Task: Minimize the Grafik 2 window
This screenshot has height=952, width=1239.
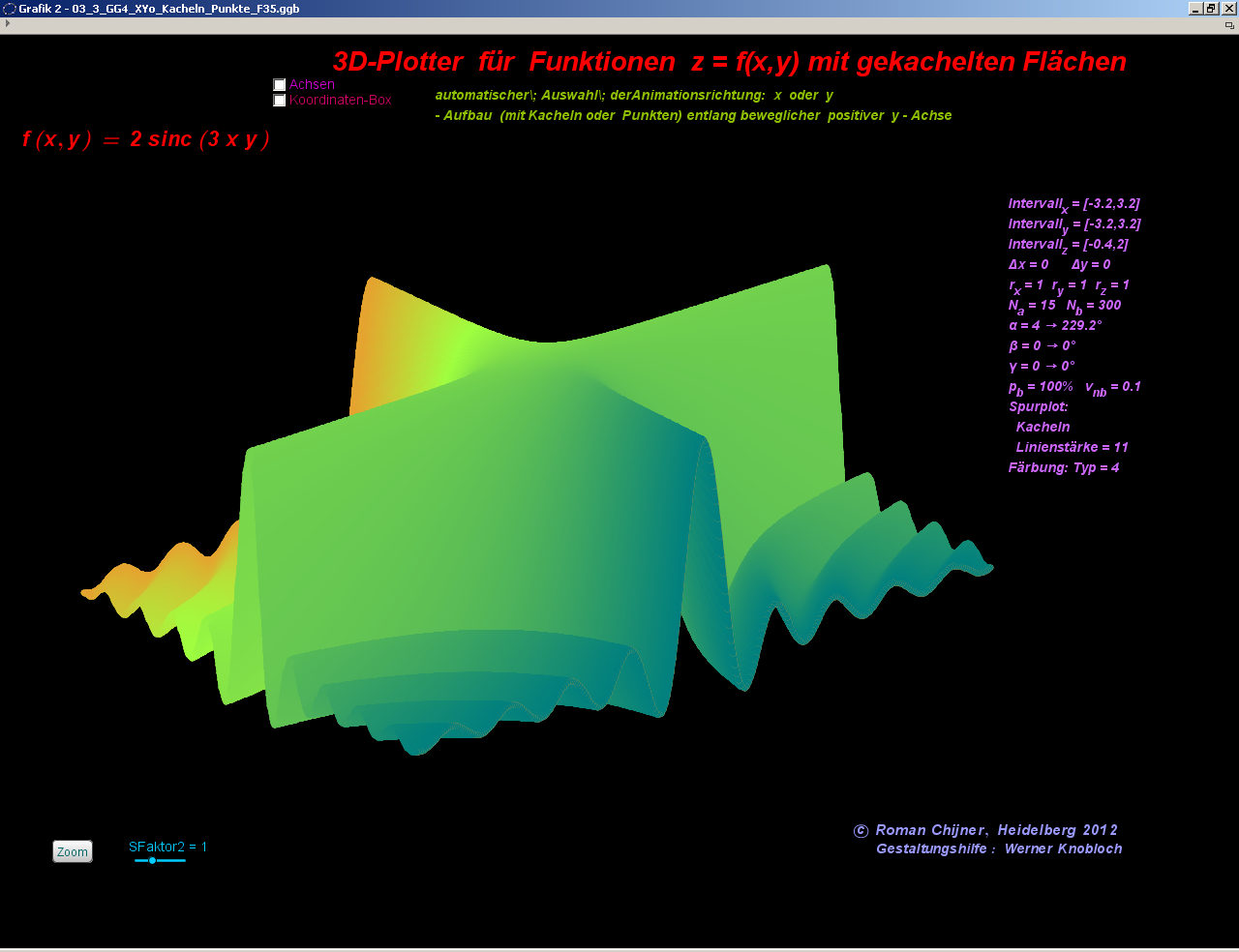Action: [x=1195, y=9]
